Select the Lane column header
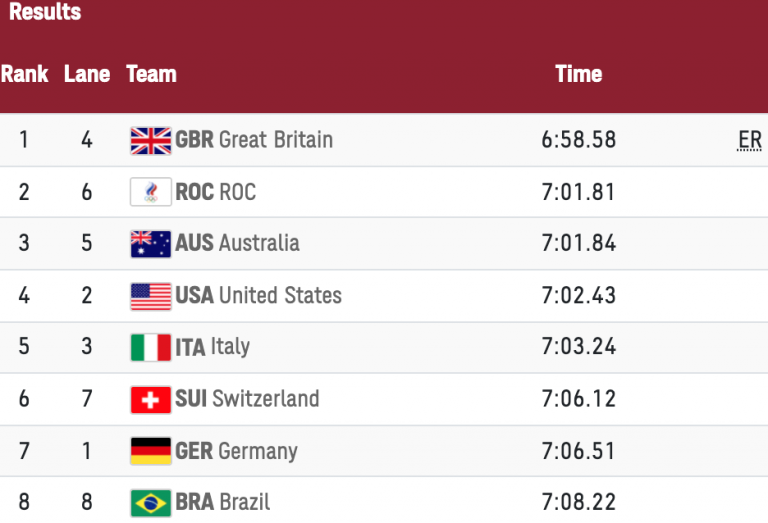 click(x=87, y=74)
